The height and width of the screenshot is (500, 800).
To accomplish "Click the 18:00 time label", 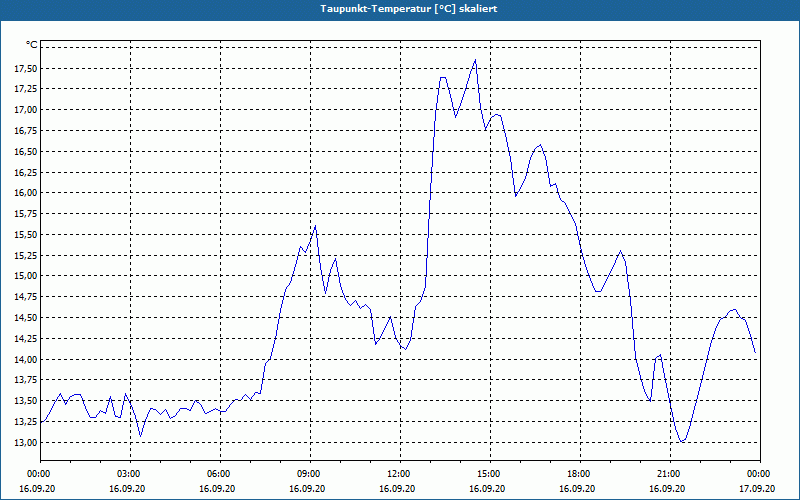I will point(578,474).
